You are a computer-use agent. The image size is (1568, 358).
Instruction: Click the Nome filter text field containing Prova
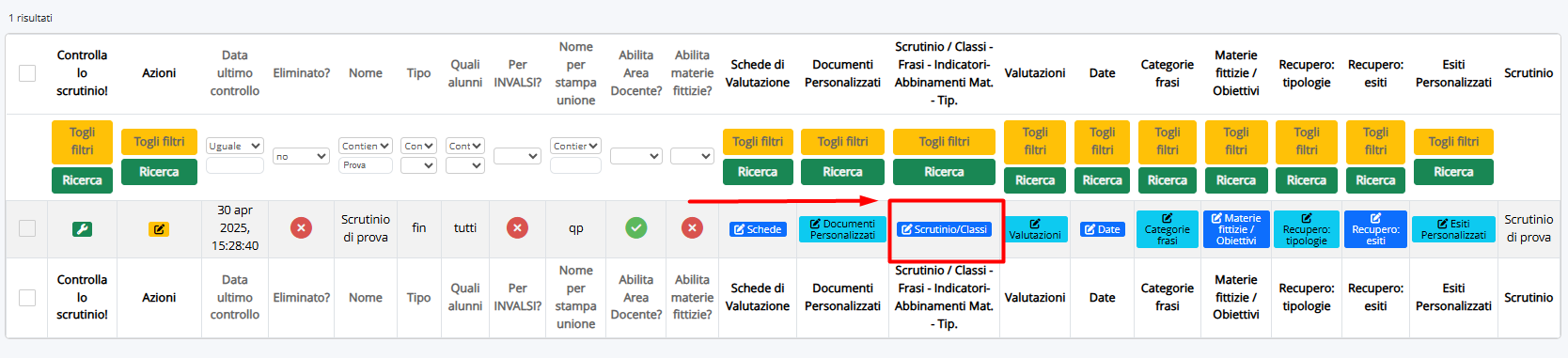[x=366, y=165]
